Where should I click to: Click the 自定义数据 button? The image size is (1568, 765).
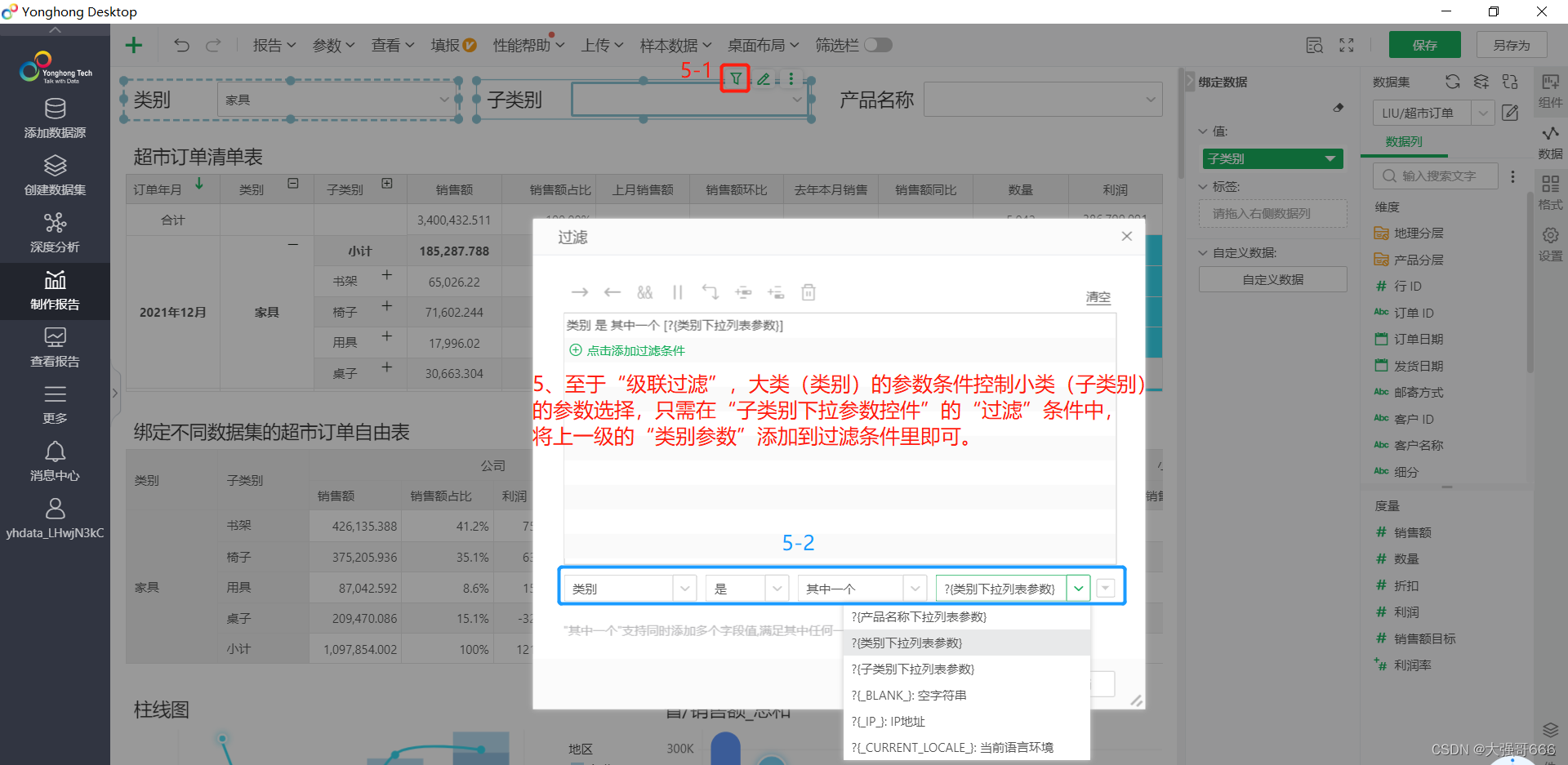coord(1272,279)
